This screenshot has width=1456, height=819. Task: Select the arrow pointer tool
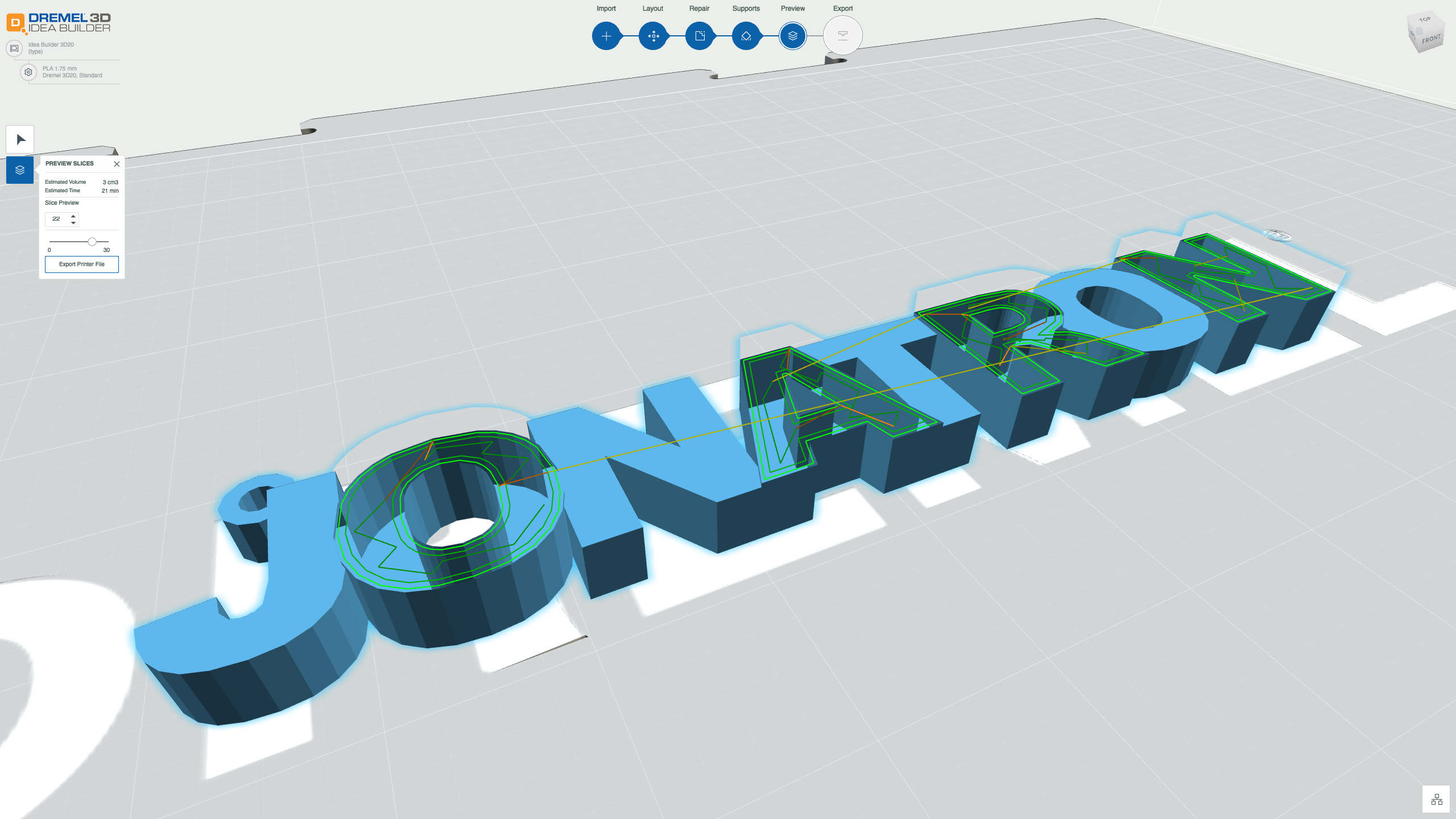20,139
